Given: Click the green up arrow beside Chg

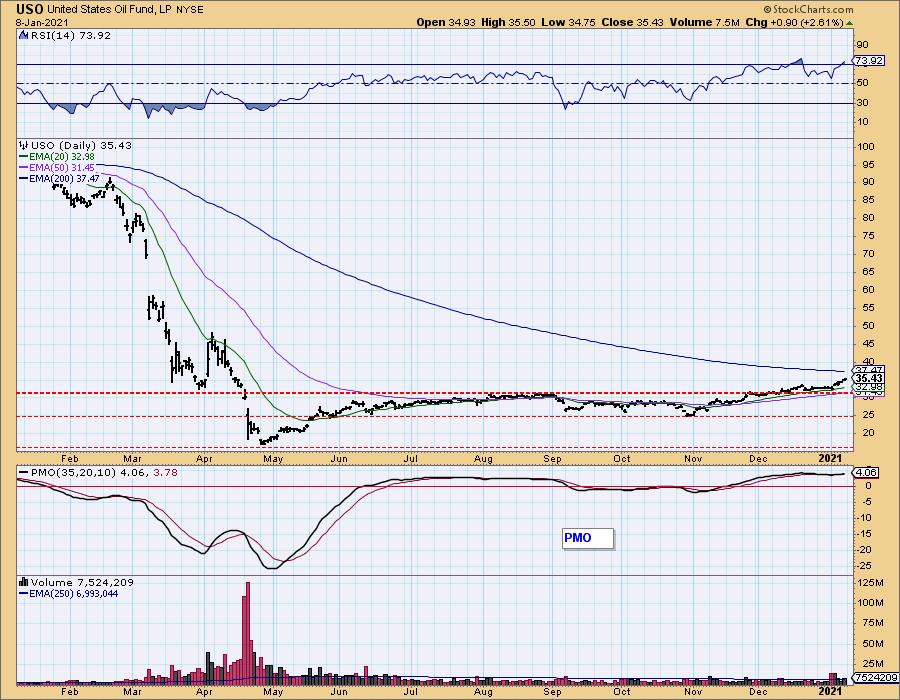Looking at the screenshot, I should [x=849, y=22].
